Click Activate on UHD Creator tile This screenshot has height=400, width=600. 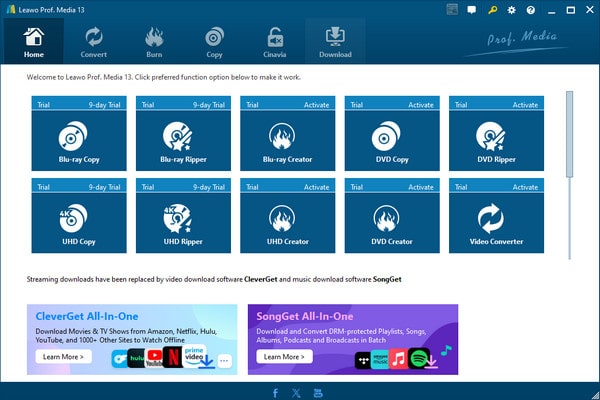316,187
